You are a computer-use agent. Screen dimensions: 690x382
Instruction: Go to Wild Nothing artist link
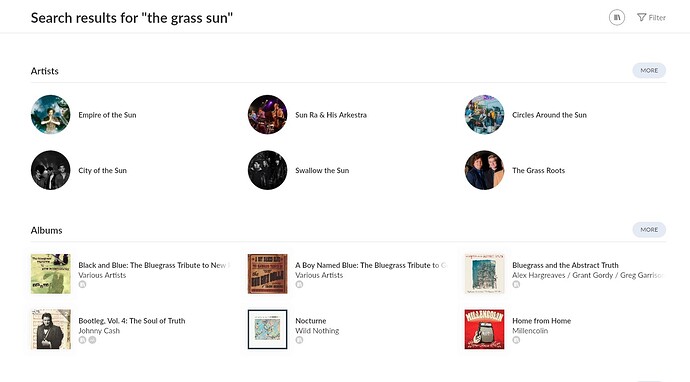(317, 331)
